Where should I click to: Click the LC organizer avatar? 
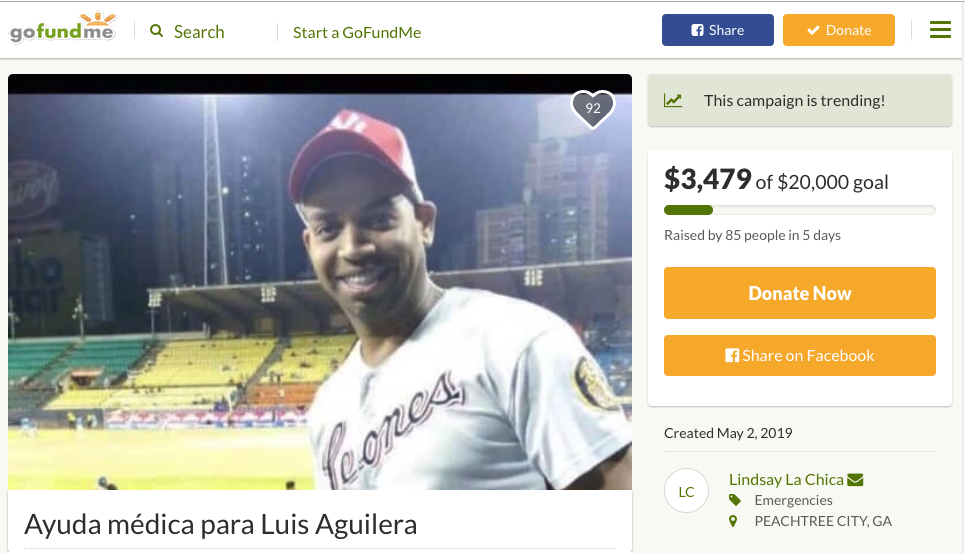[686, 491]
